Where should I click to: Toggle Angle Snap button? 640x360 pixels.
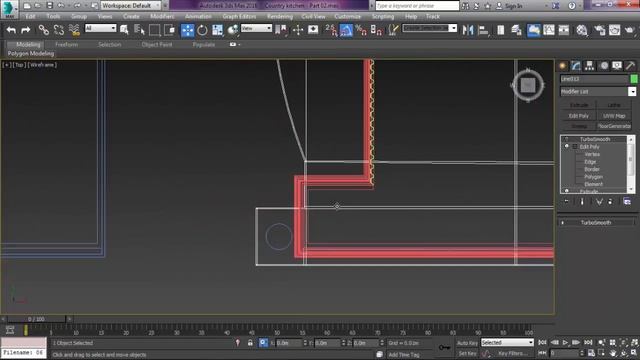[346, 30]
